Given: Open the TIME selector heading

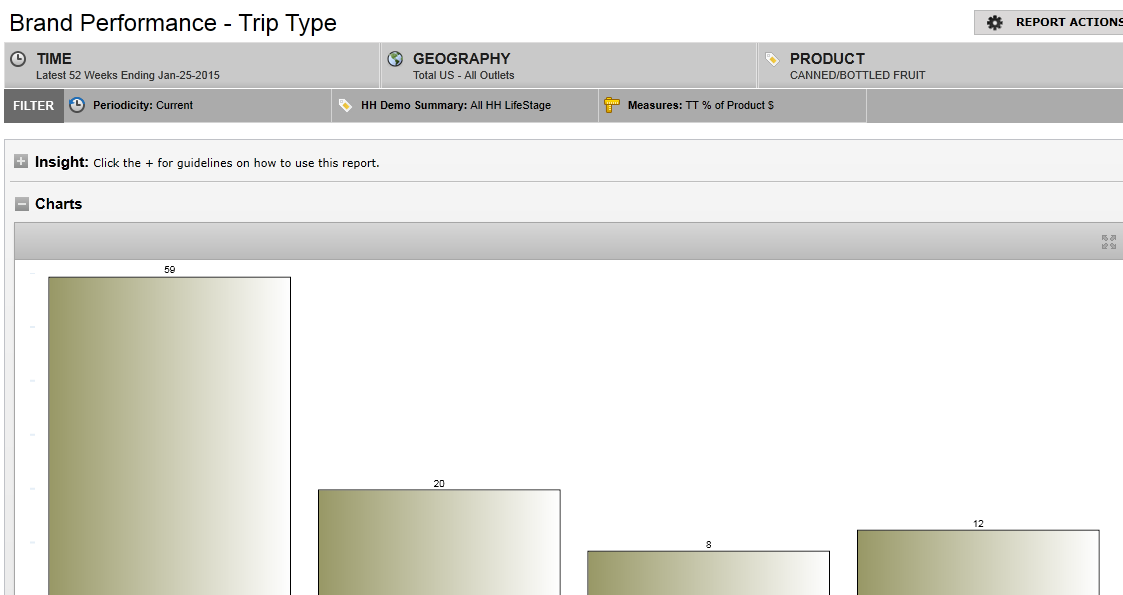Looking at the screenshot, I should [54, 59].
